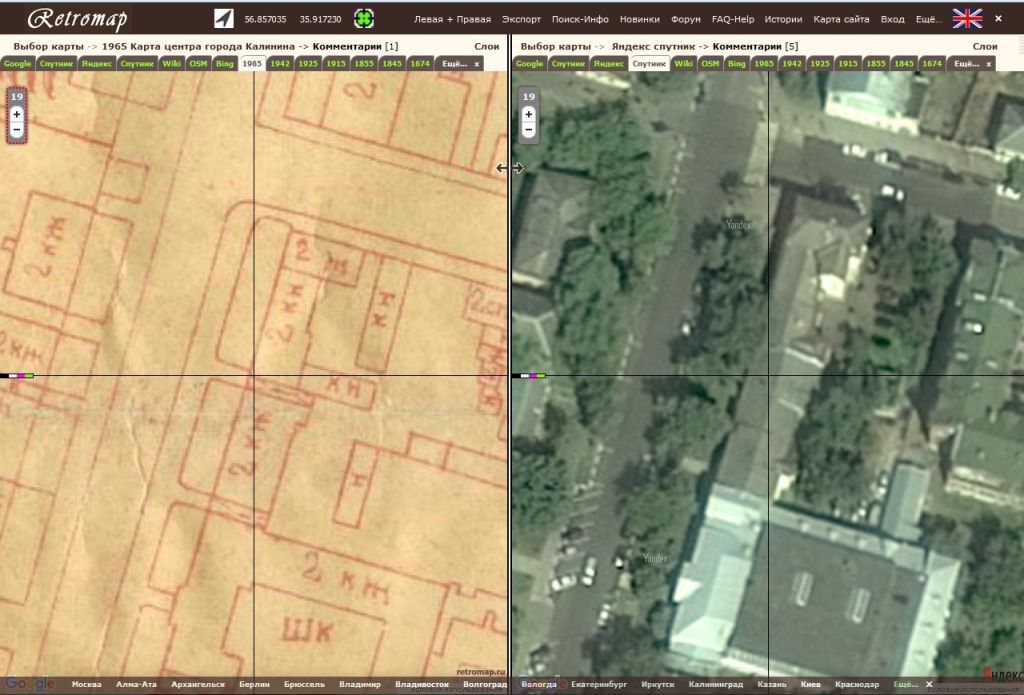1024x695 pixels.
Task: Open Левая + Правая layout menu
Action: pyautogui.click(x=453, y=20)
